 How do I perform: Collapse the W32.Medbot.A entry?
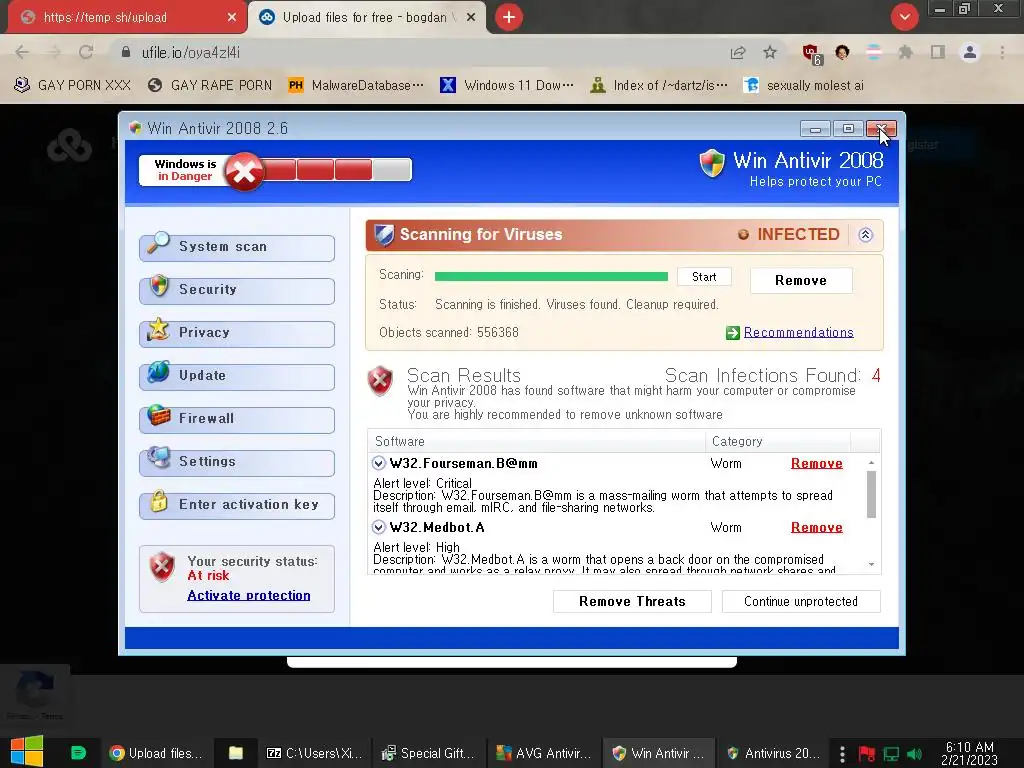coord(378,527)
